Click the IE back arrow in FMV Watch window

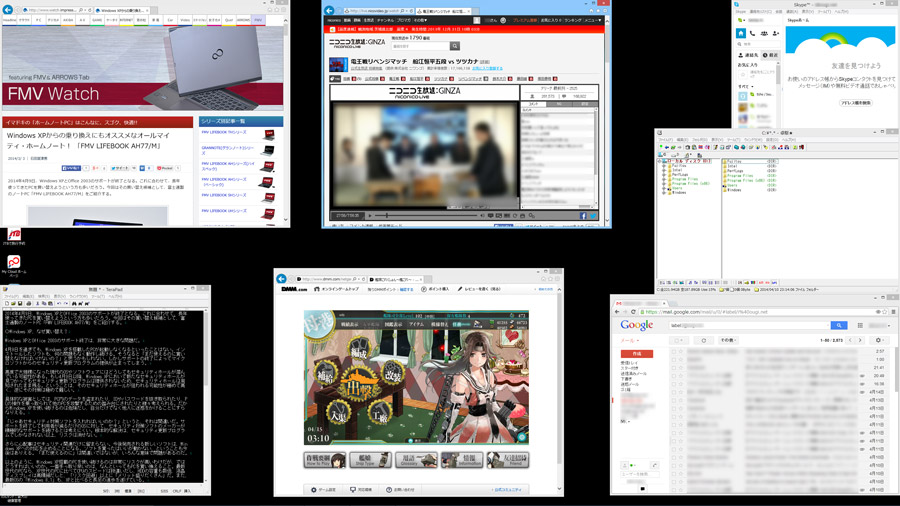(x=7, y=9)
